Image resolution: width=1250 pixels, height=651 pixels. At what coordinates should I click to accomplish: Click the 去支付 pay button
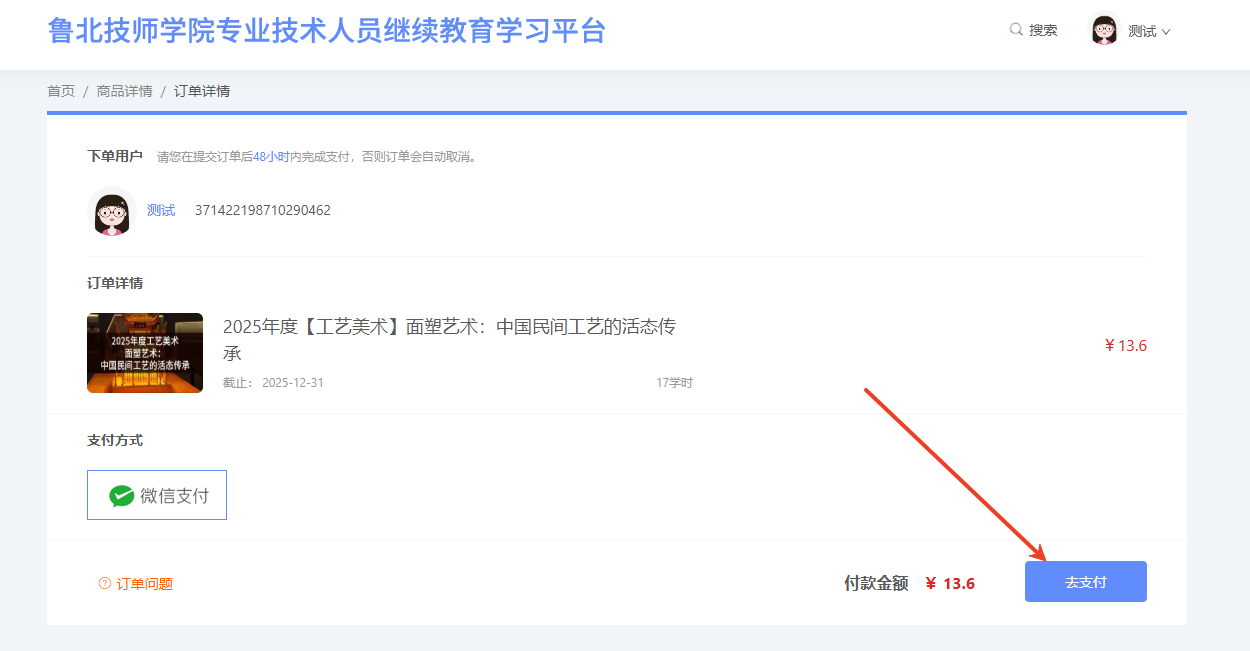(1086, 582)
